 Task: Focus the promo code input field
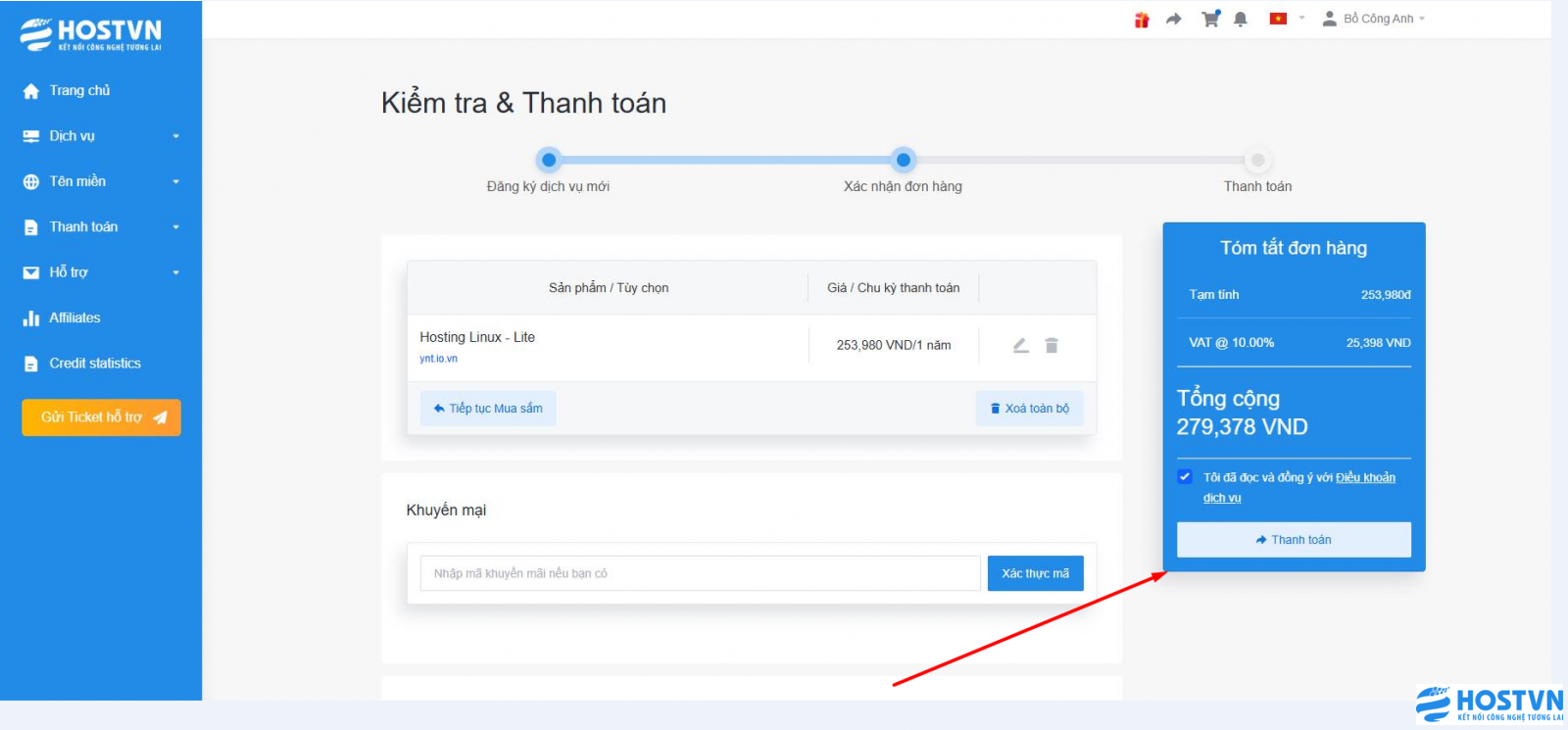point(700,573)
